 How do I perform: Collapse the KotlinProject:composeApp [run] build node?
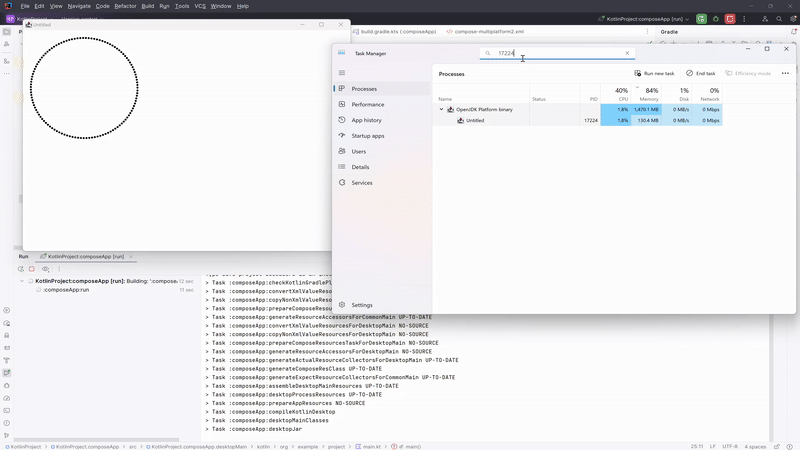coord(22,281)
